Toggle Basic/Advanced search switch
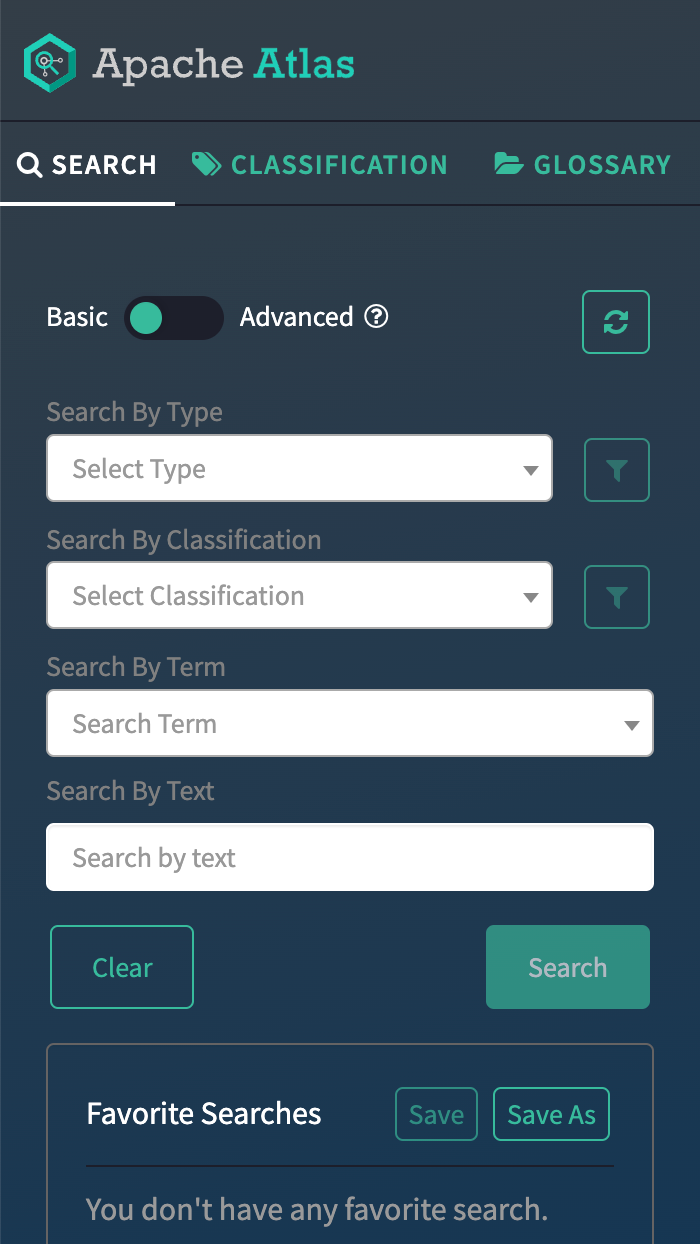 (x=173, y=318)
